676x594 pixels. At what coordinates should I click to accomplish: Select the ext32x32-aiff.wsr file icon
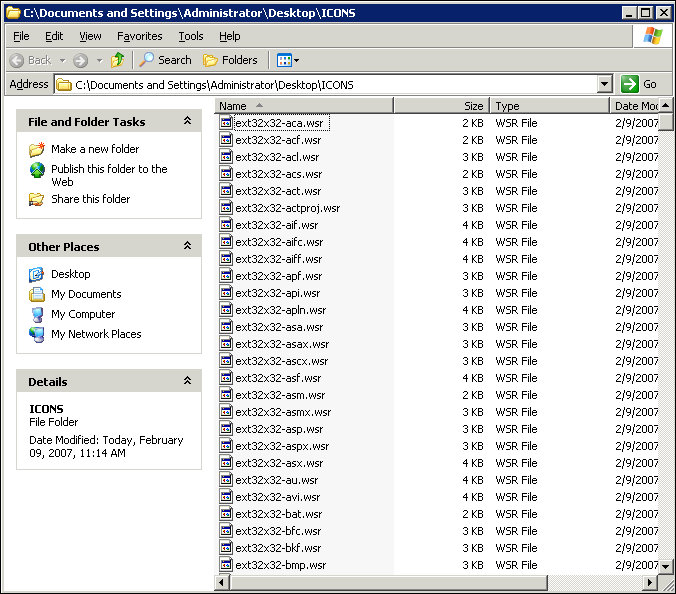(226, 259)
